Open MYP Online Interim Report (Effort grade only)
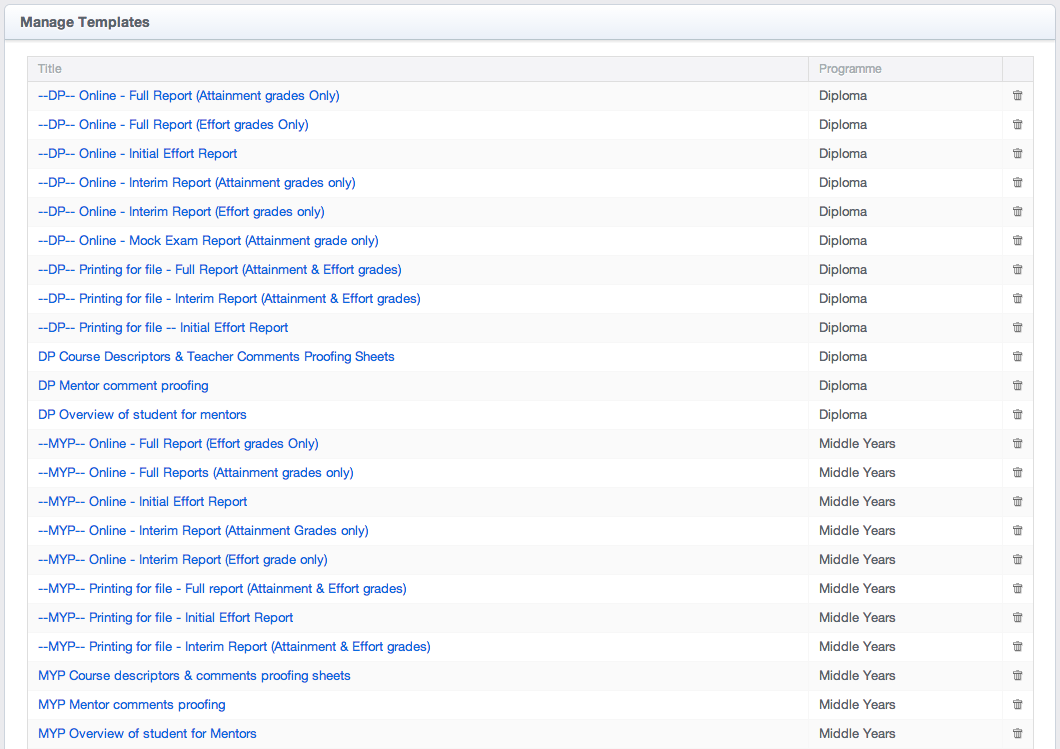Viewport: 1060px width, 749px height. coord(183,560)
